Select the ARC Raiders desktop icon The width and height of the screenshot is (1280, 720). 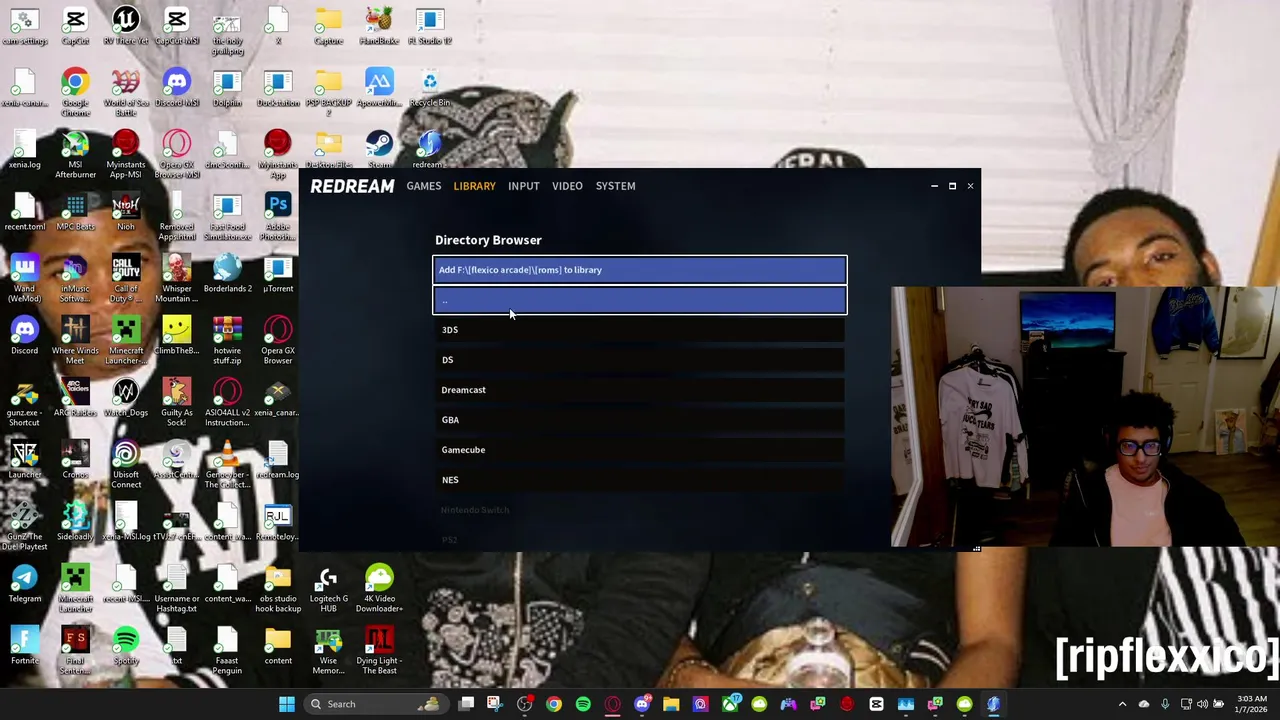75,398
